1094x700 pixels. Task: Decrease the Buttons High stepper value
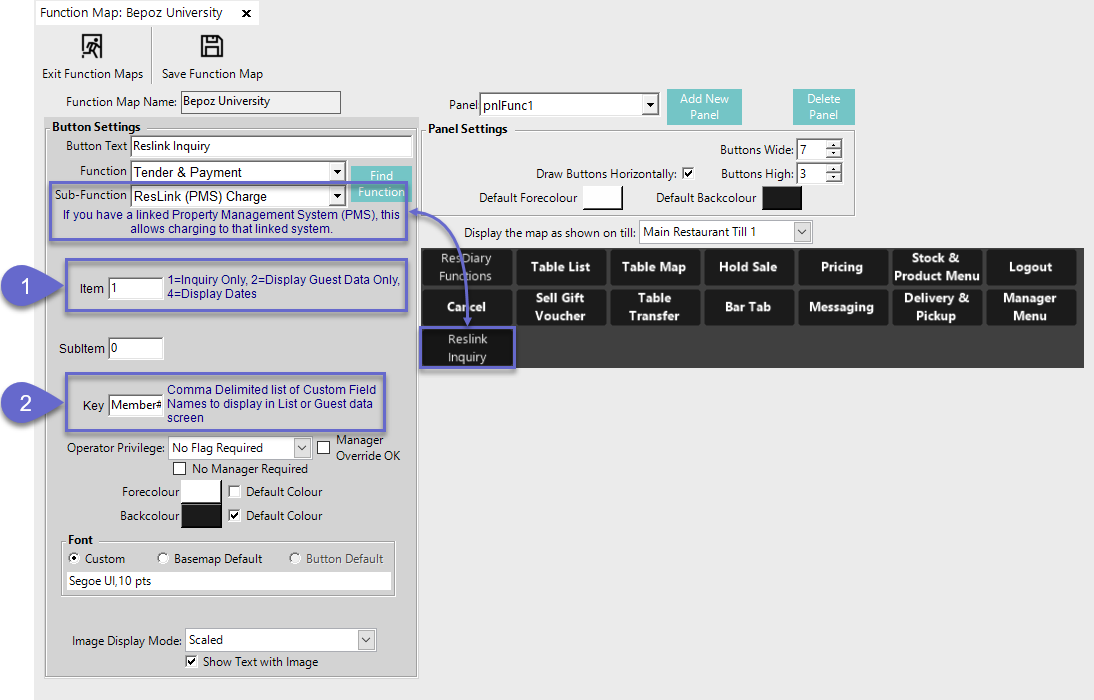pos(834,178)
